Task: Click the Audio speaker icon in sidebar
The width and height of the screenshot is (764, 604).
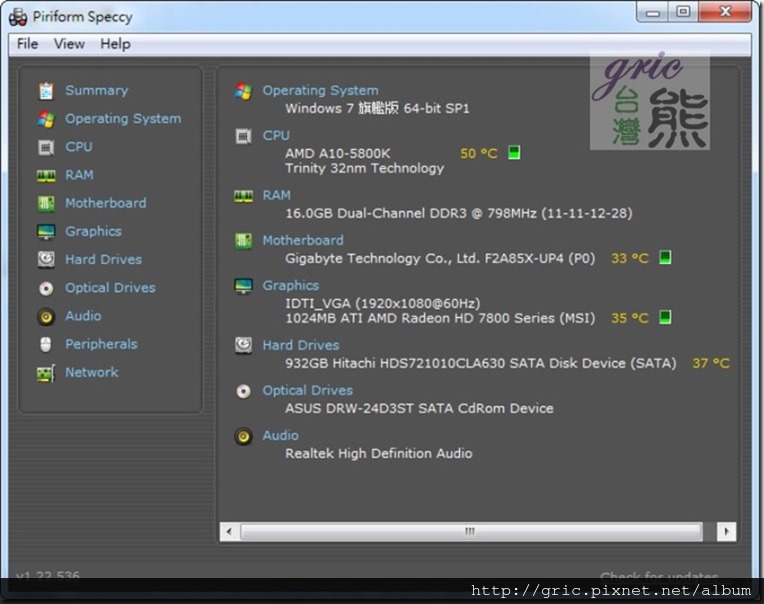Action: click(x=46, y=317)
